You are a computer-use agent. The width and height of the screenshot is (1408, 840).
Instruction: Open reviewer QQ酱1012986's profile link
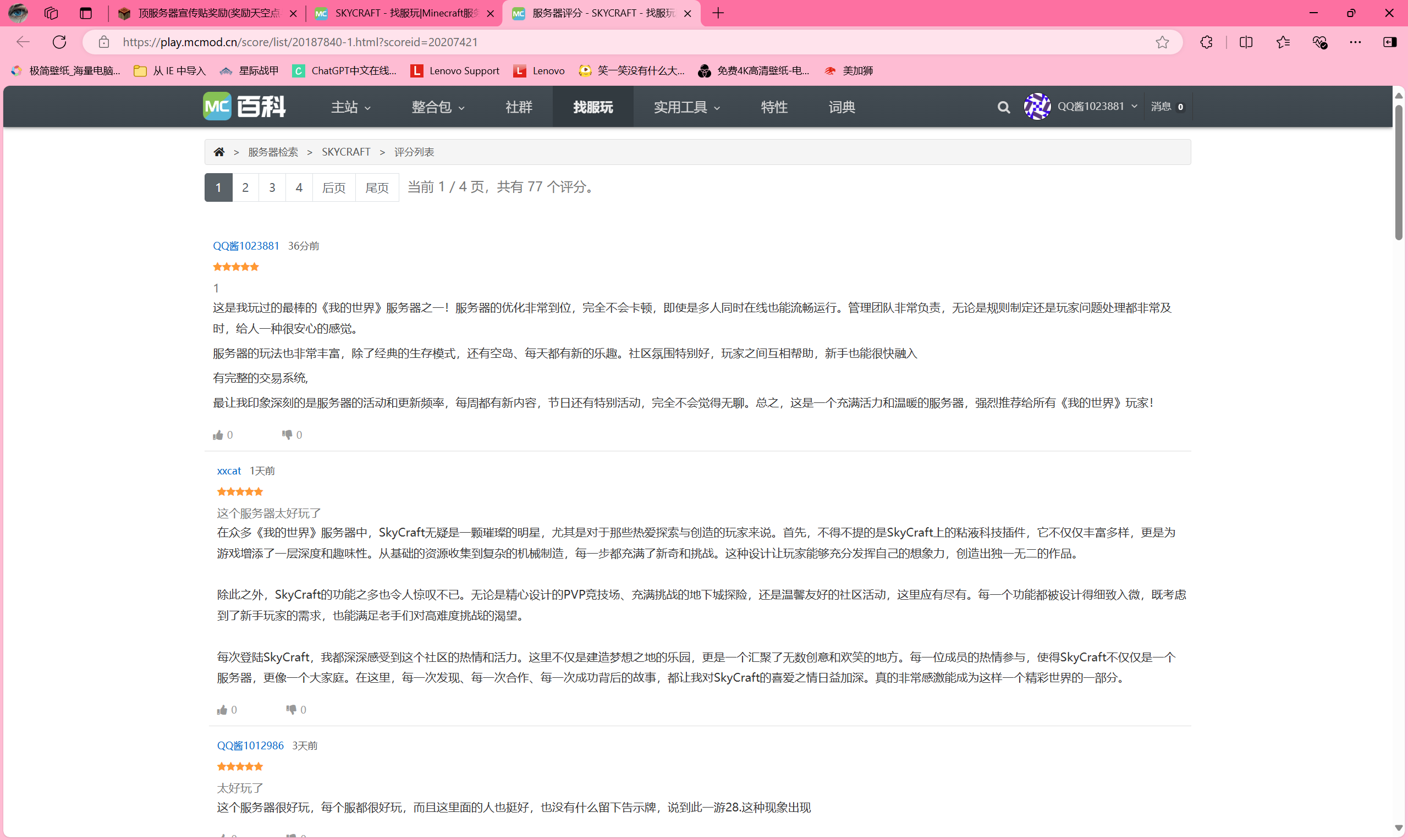pyautogui.click(x=250, y=745)
